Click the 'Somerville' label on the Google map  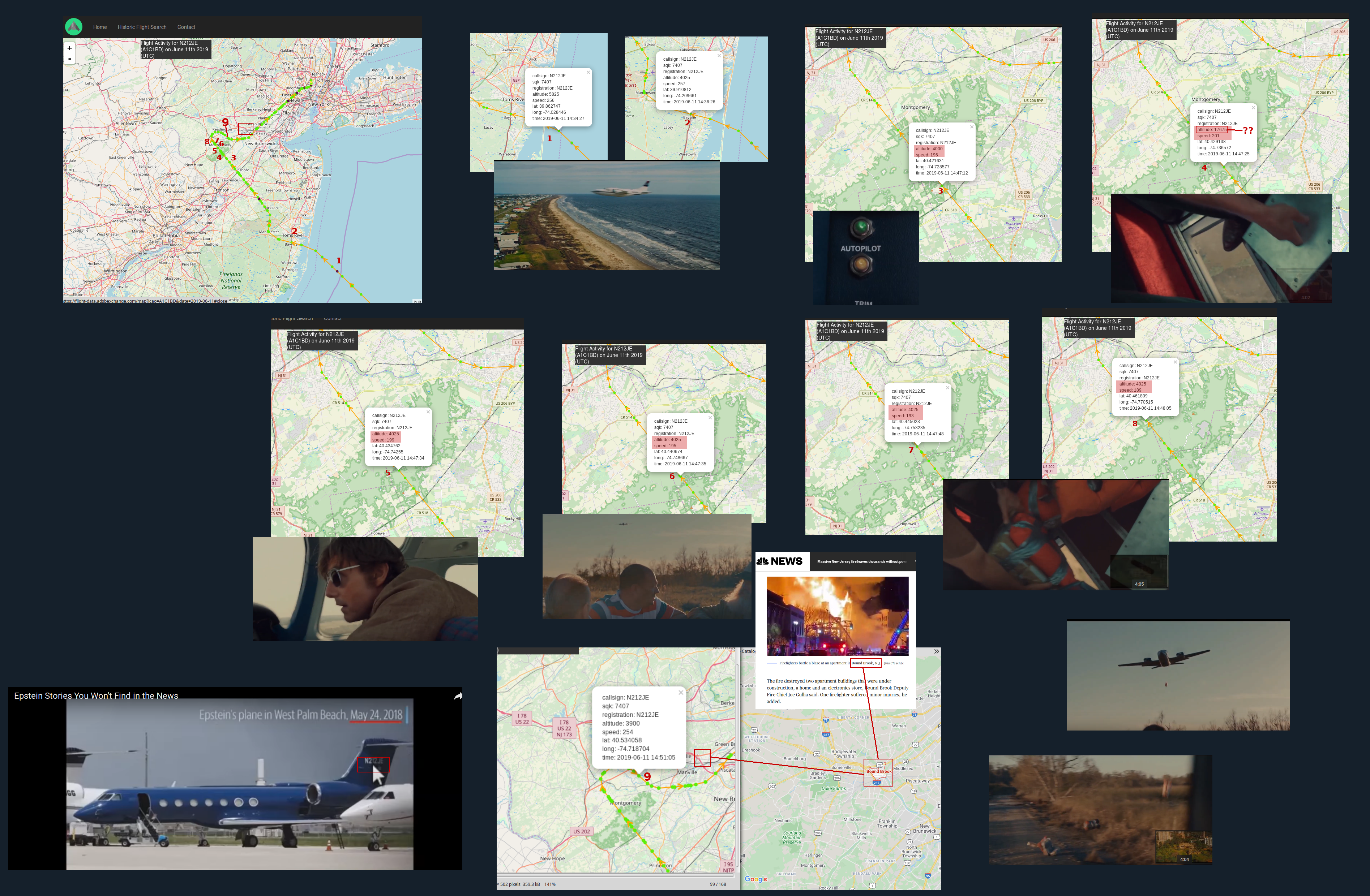pyautogui.click(x=841, y=767)
